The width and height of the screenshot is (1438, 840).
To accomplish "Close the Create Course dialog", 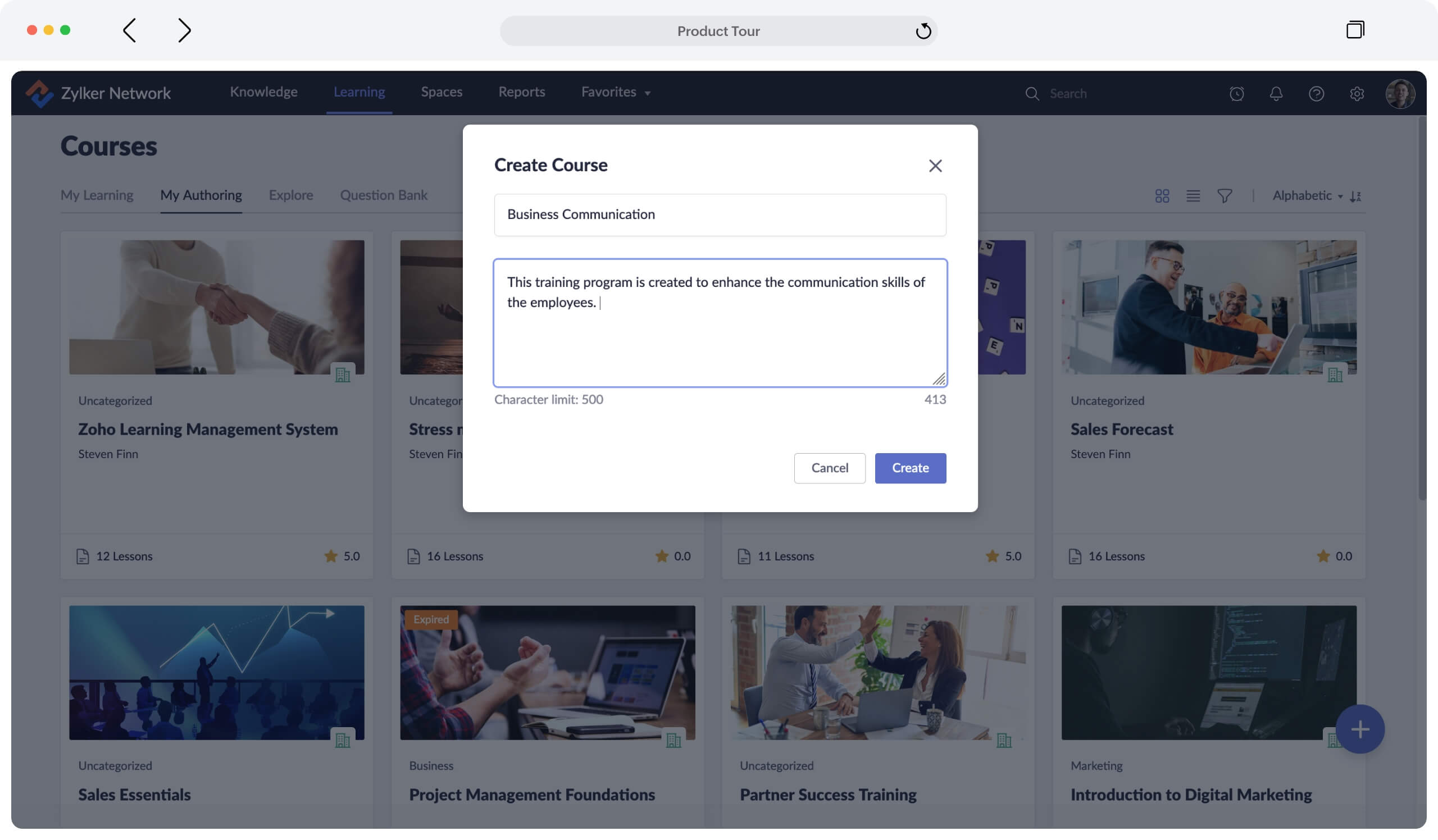I will 935,166.
